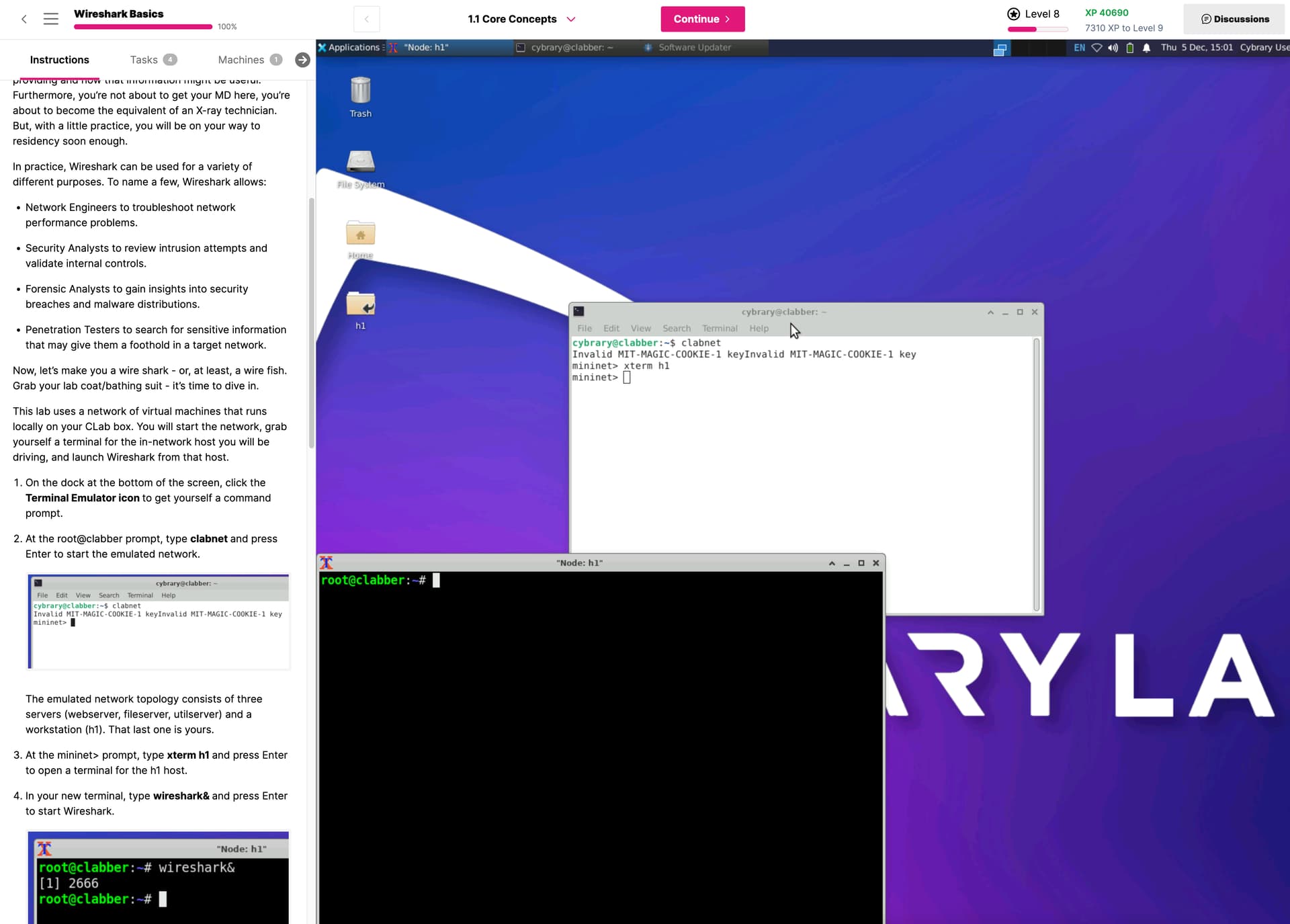This screenshot has height=924, width=1290.
Task: Select the Software Updater taskbar item
Action: pyautogui.click(x=694, y=48)
